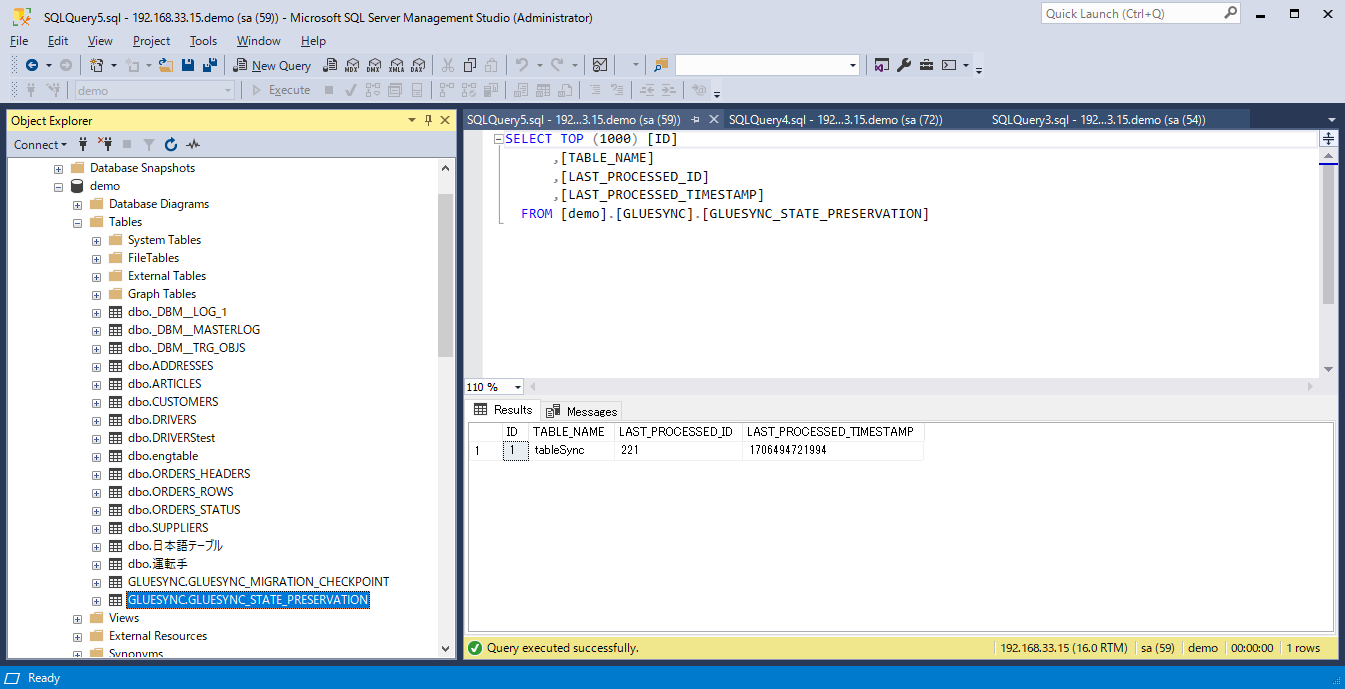Switch to the SQLQuery4.sql tab
This screenshot has height=689, width=1345.
click(x=836, y=120)
